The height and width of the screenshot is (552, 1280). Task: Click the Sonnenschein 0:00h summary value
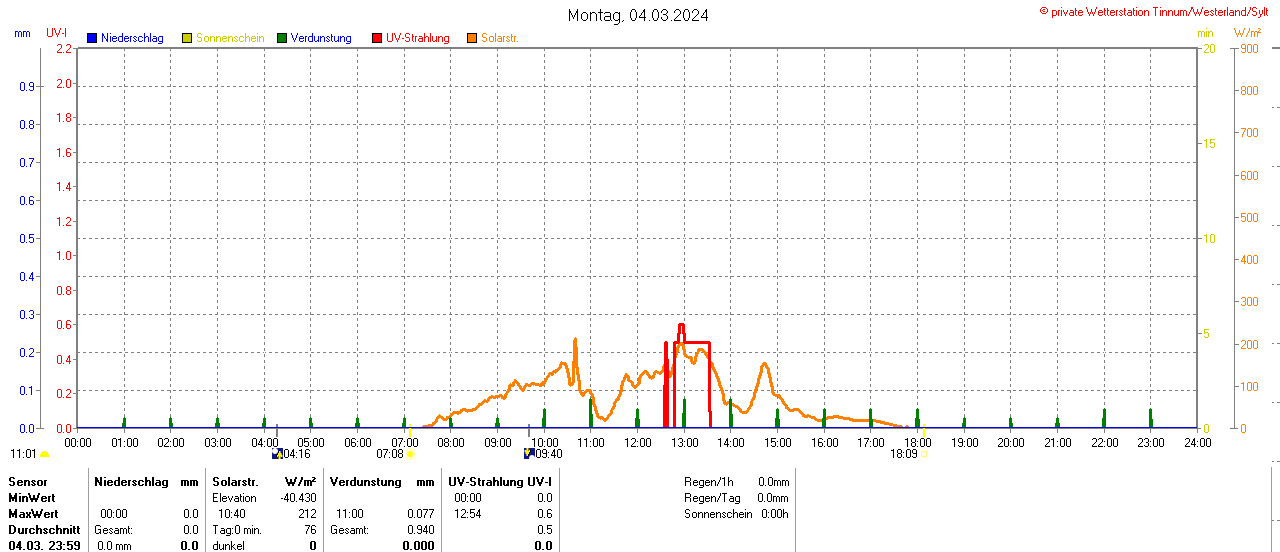(774, 514)
